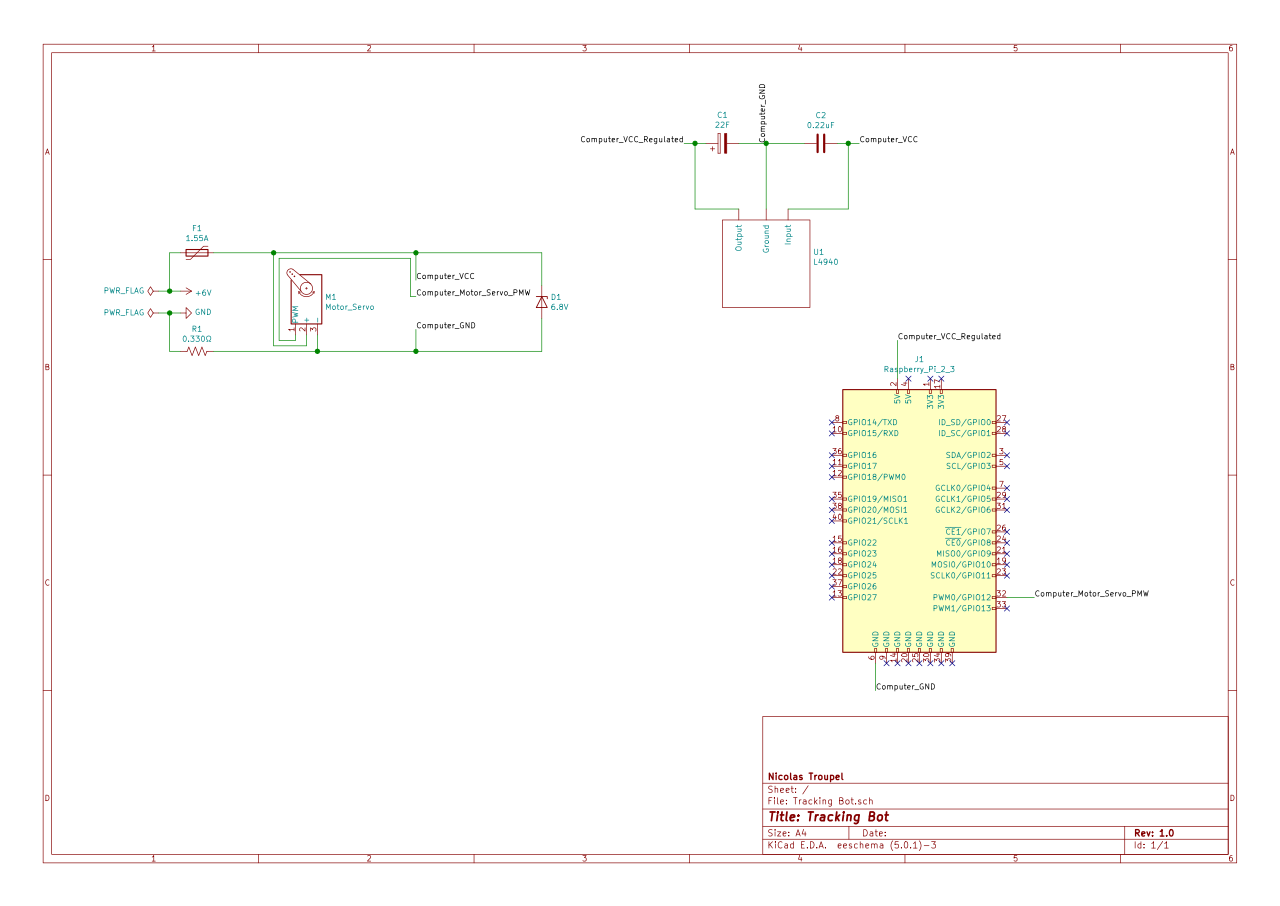Click the PWM0/GPIO12 pin label
This screenshot has height=906, width=1280.
tap(961, 597)
